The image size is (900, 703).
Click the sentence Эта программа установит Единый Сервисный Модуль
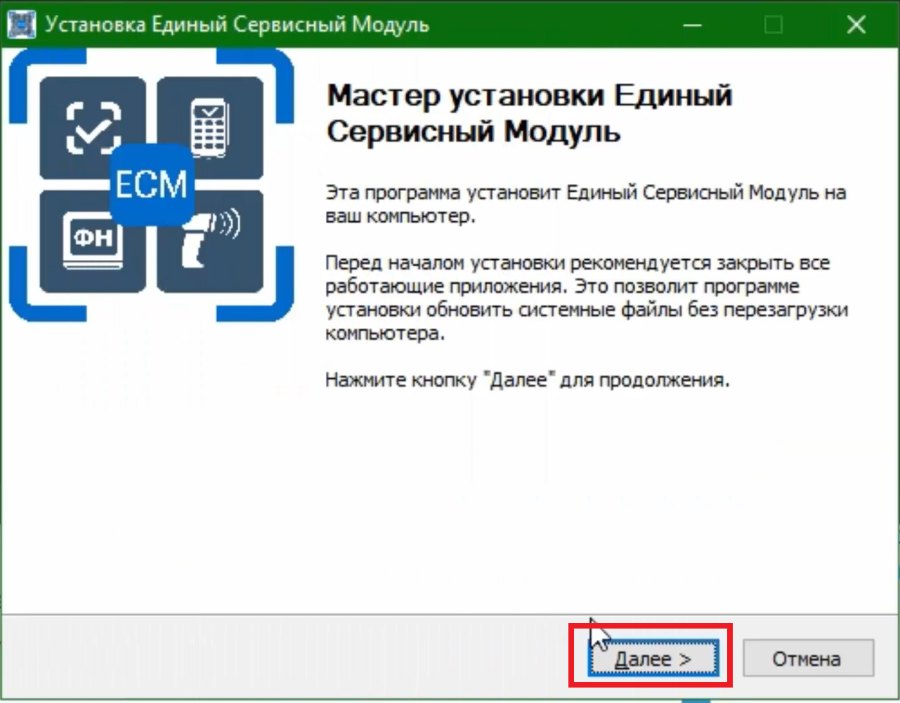click(585, 204)
